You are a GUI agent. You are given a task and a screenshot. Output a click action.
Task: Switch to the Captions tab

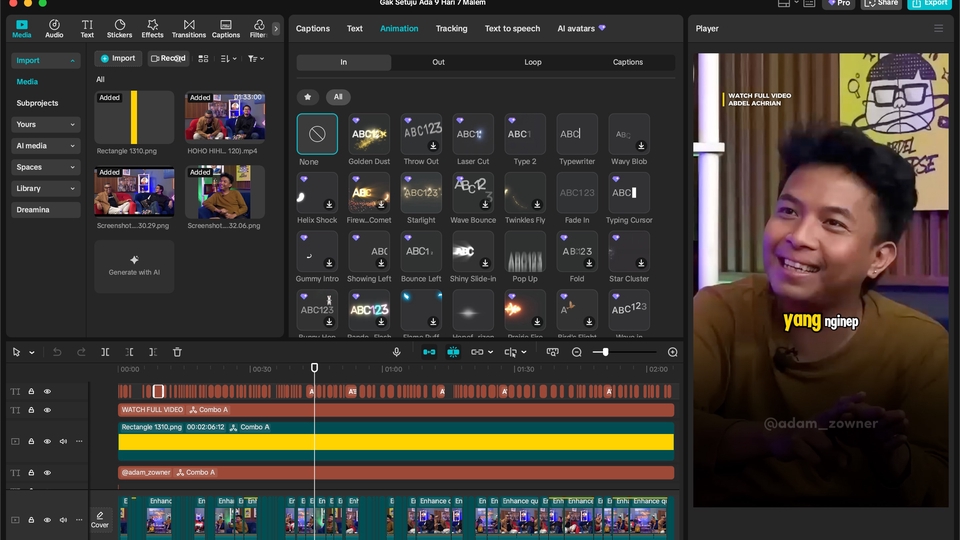(312, 28)
